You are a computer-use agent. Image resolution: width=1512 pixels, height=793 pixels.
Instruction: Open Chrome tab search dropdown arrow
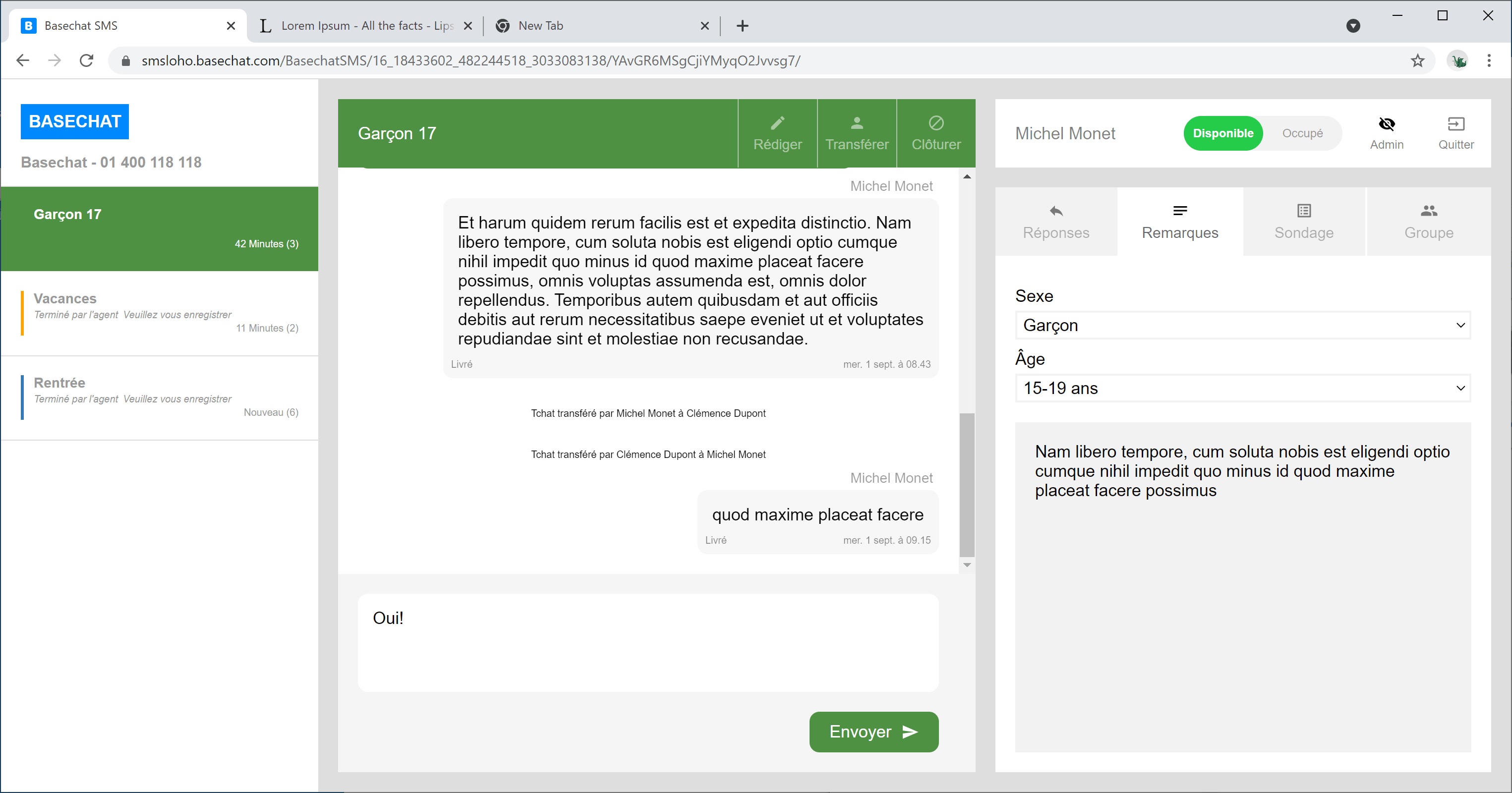point(1353,26)
